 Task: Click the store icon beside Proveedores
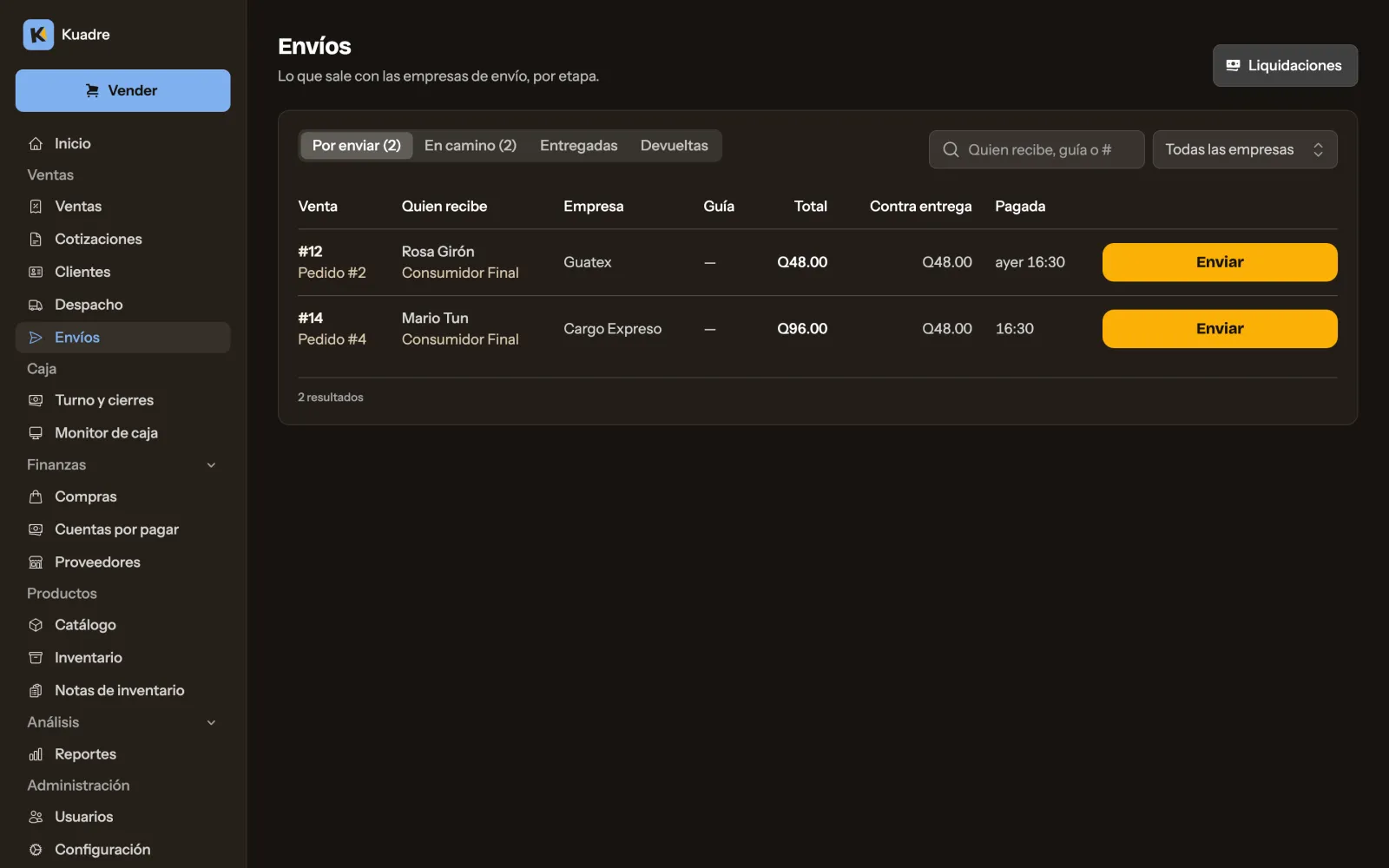tap(36, 562)
